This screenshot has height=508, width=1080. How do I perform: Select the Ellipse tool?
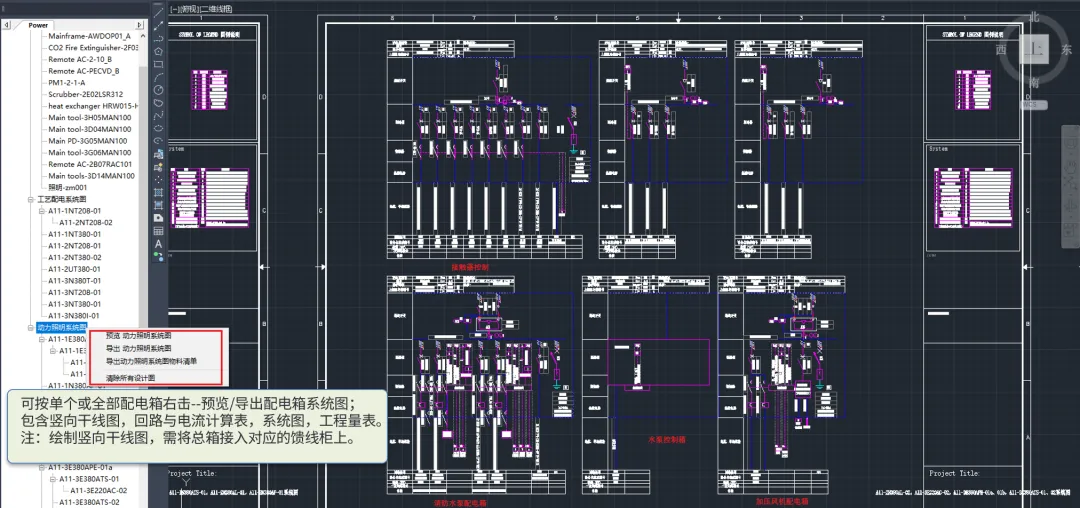(158, 128)
